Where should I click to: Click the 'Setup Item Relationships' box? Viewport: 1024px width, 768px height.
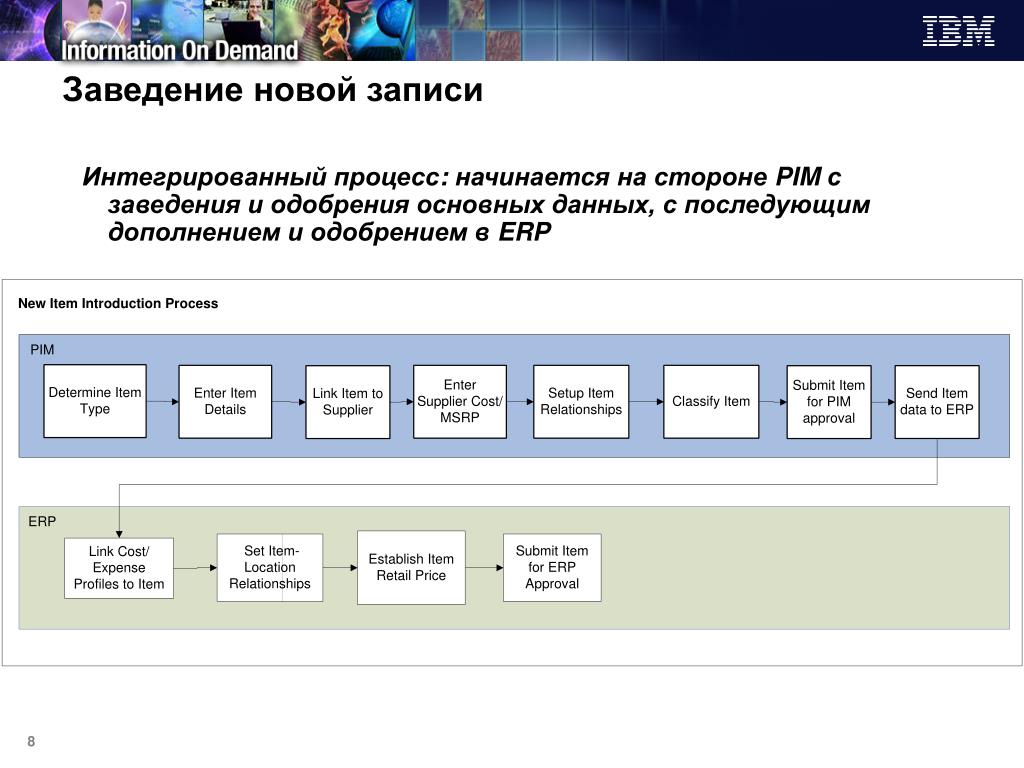point(581,402)
